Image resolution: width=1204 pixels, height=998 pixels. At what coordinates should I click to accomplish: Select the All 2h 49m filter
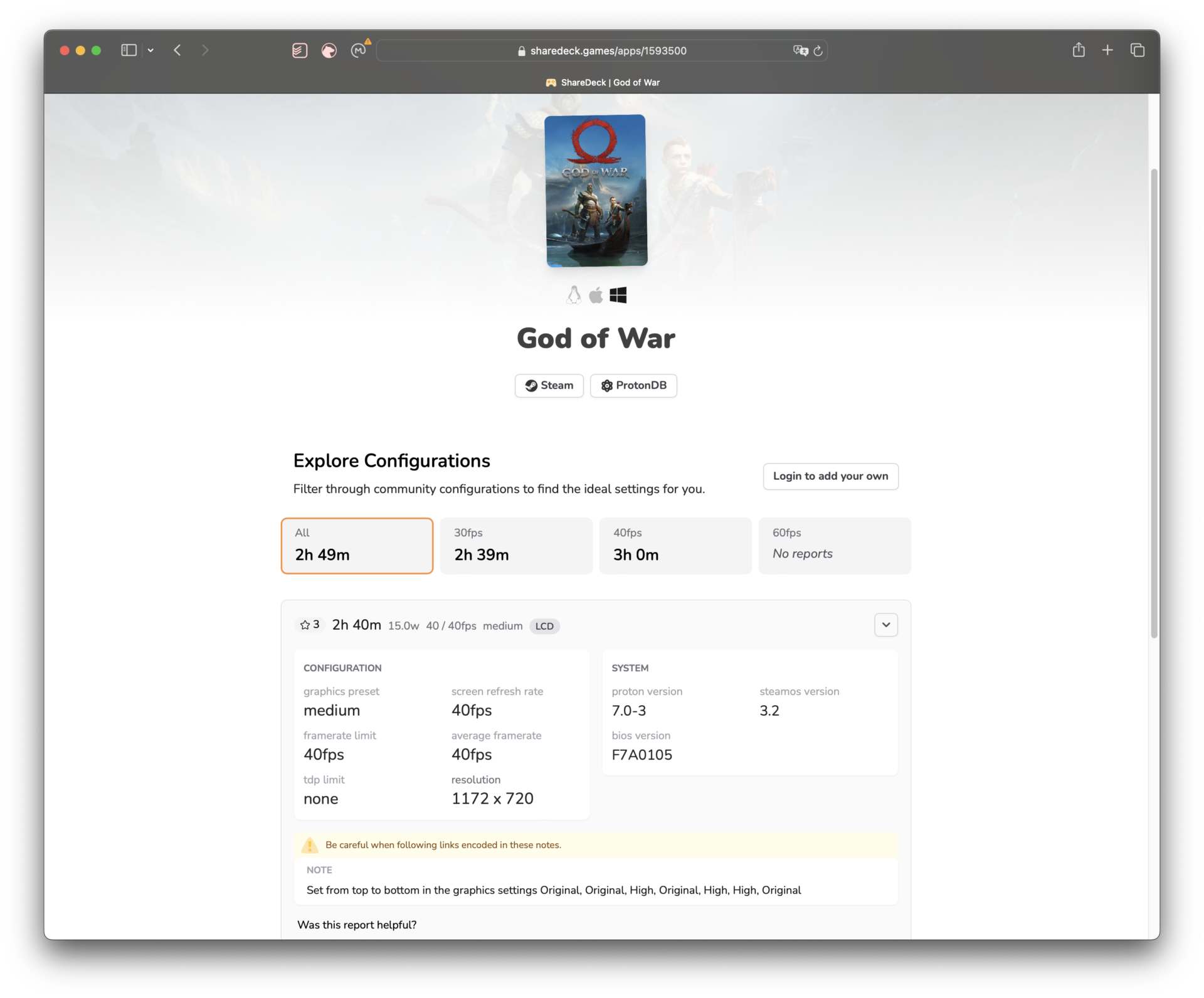(357, 546)
